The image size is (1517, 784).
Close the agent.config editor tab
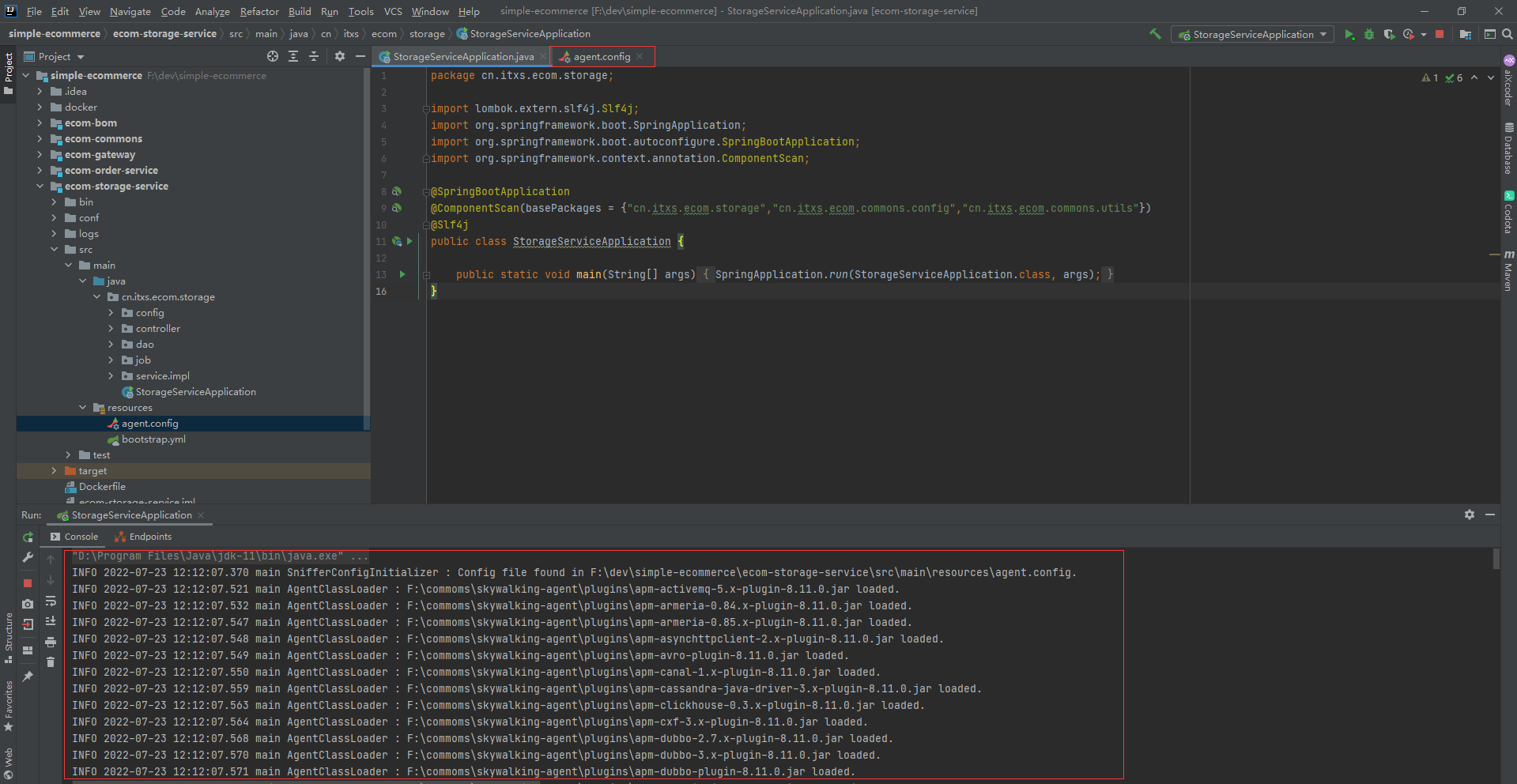640,57
